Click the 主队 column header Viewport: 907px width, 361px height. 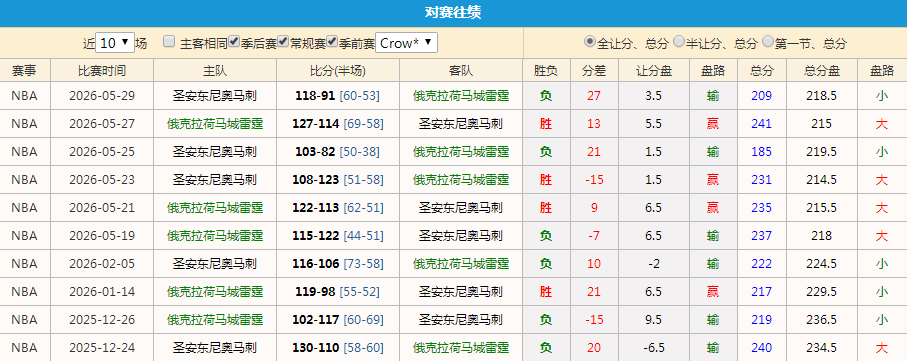pos(215,71)
